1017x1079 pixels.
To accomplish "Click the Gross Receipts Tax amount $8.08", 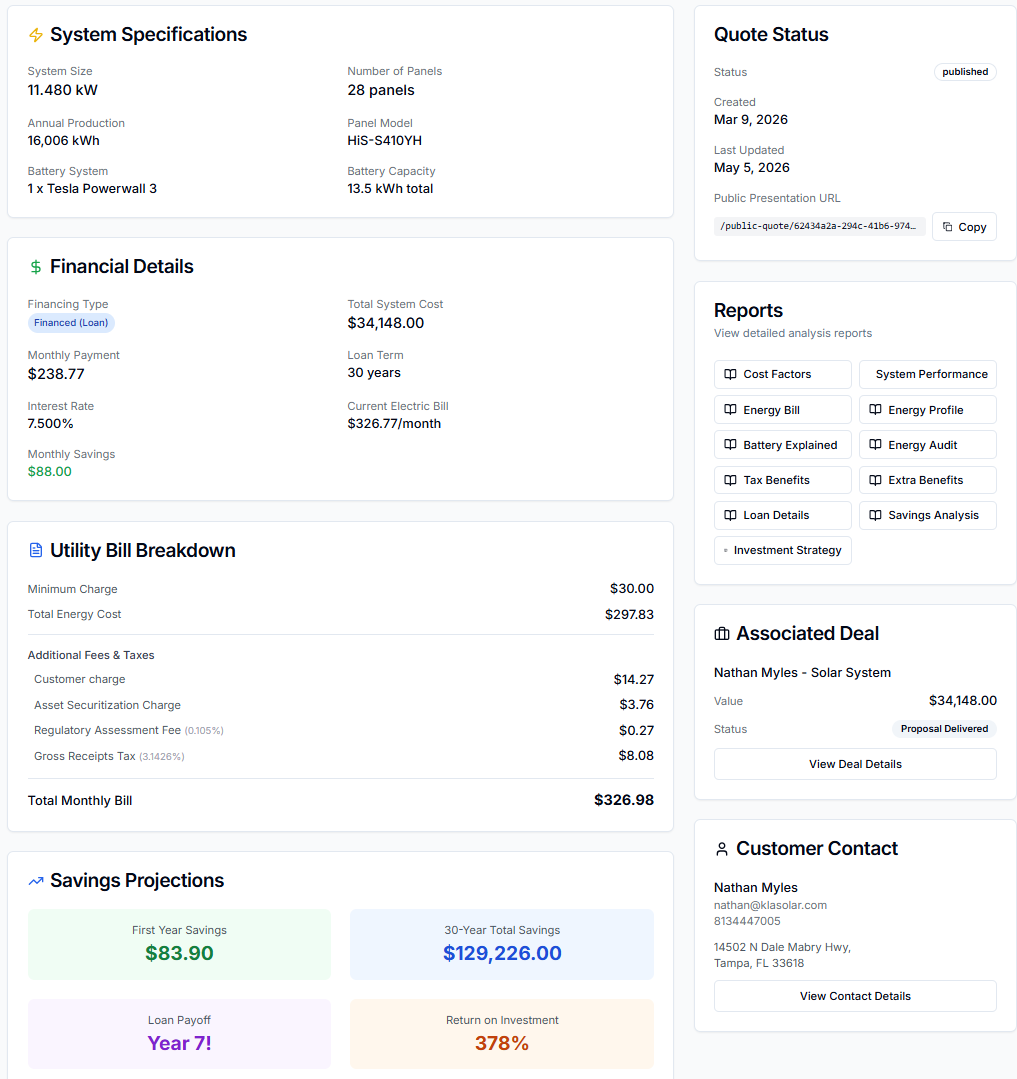I will (636, 756).
